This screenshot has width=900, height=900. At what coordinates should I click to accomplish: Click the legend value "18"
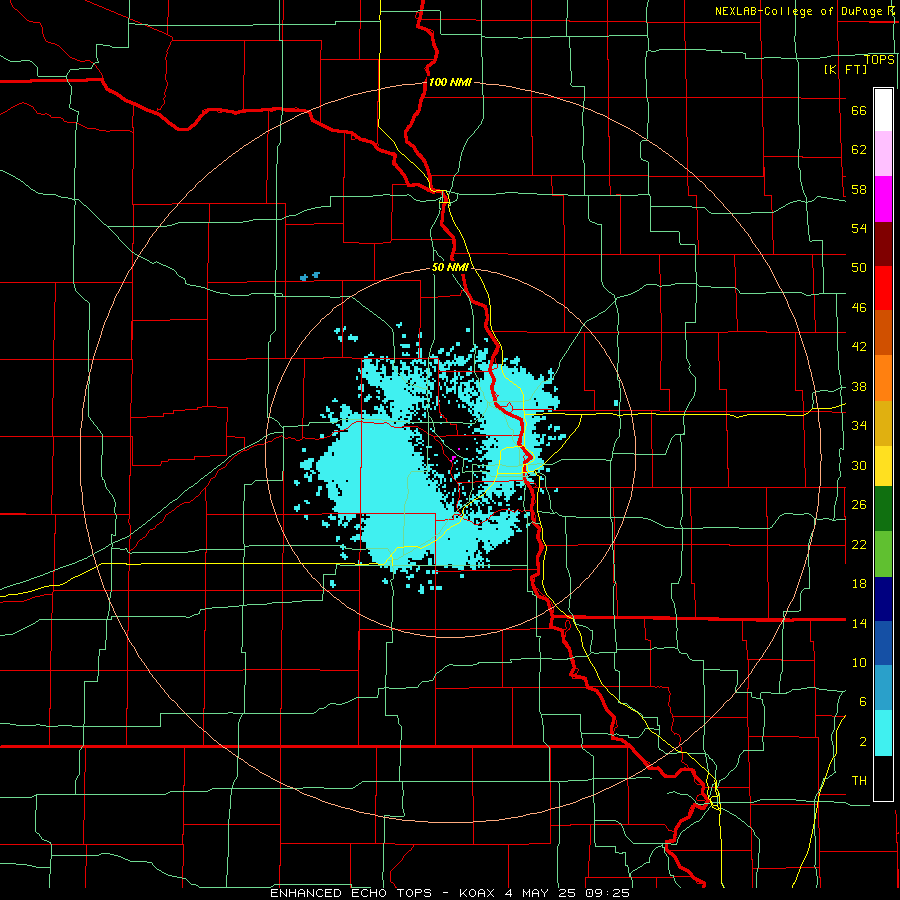[859, 584]
